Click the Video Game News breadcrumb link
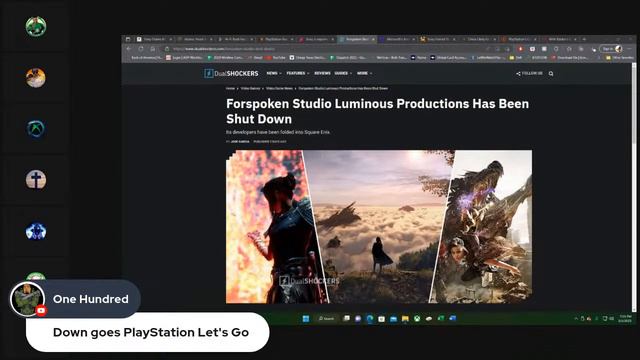This screenshot has height=360, width=640. (x=280, y=88)
